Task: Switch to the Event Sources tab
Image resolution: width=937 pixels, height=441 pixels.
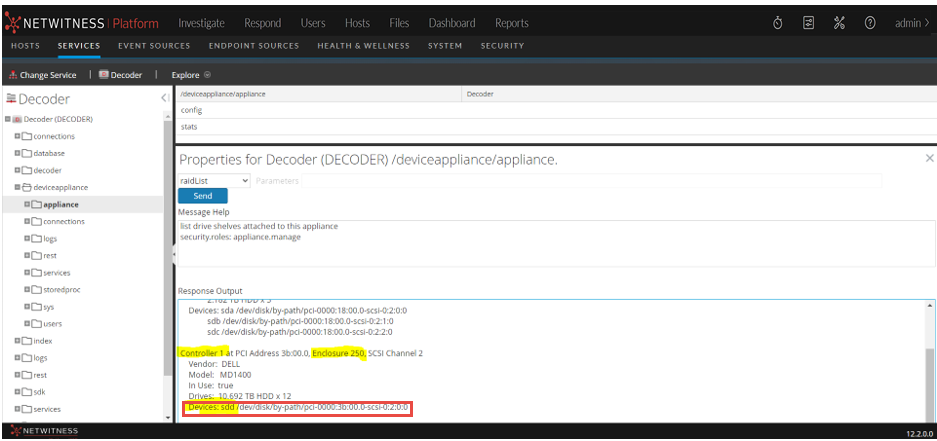Action: pos(154,46)
